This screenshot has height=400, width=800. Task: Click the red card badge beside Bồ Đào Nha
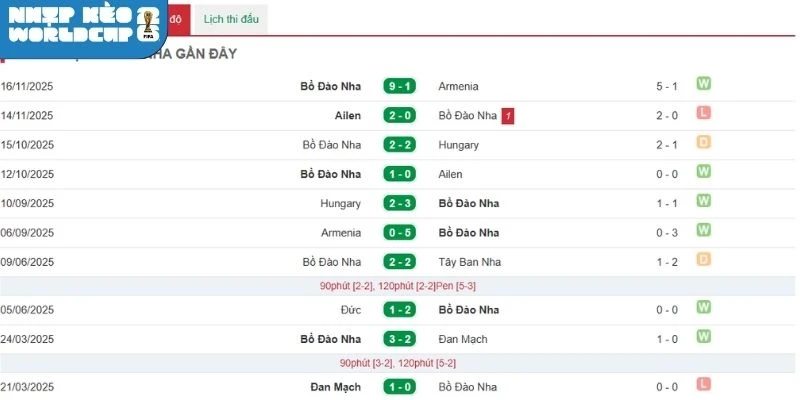(509, 116)
